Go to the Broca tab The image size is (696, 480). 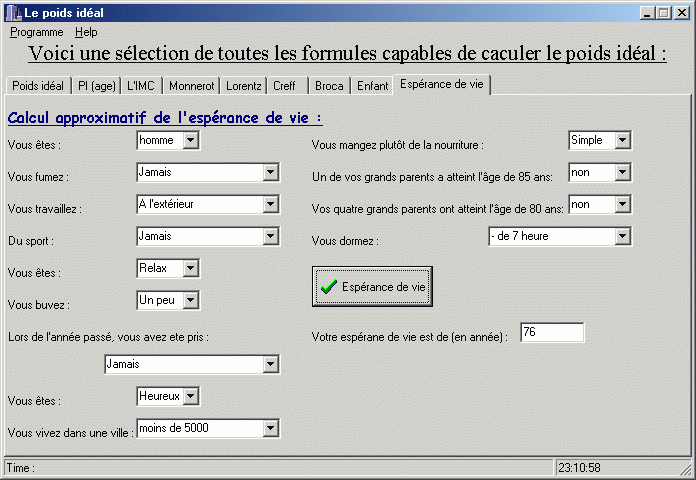[x=329, y=86]
